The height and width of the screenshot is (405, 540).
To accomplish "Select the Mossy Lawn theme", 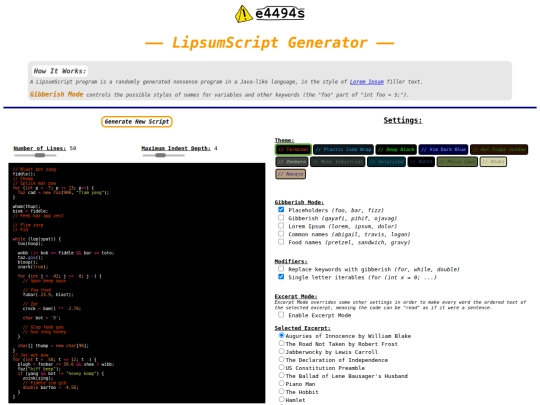I will (457, 162).
